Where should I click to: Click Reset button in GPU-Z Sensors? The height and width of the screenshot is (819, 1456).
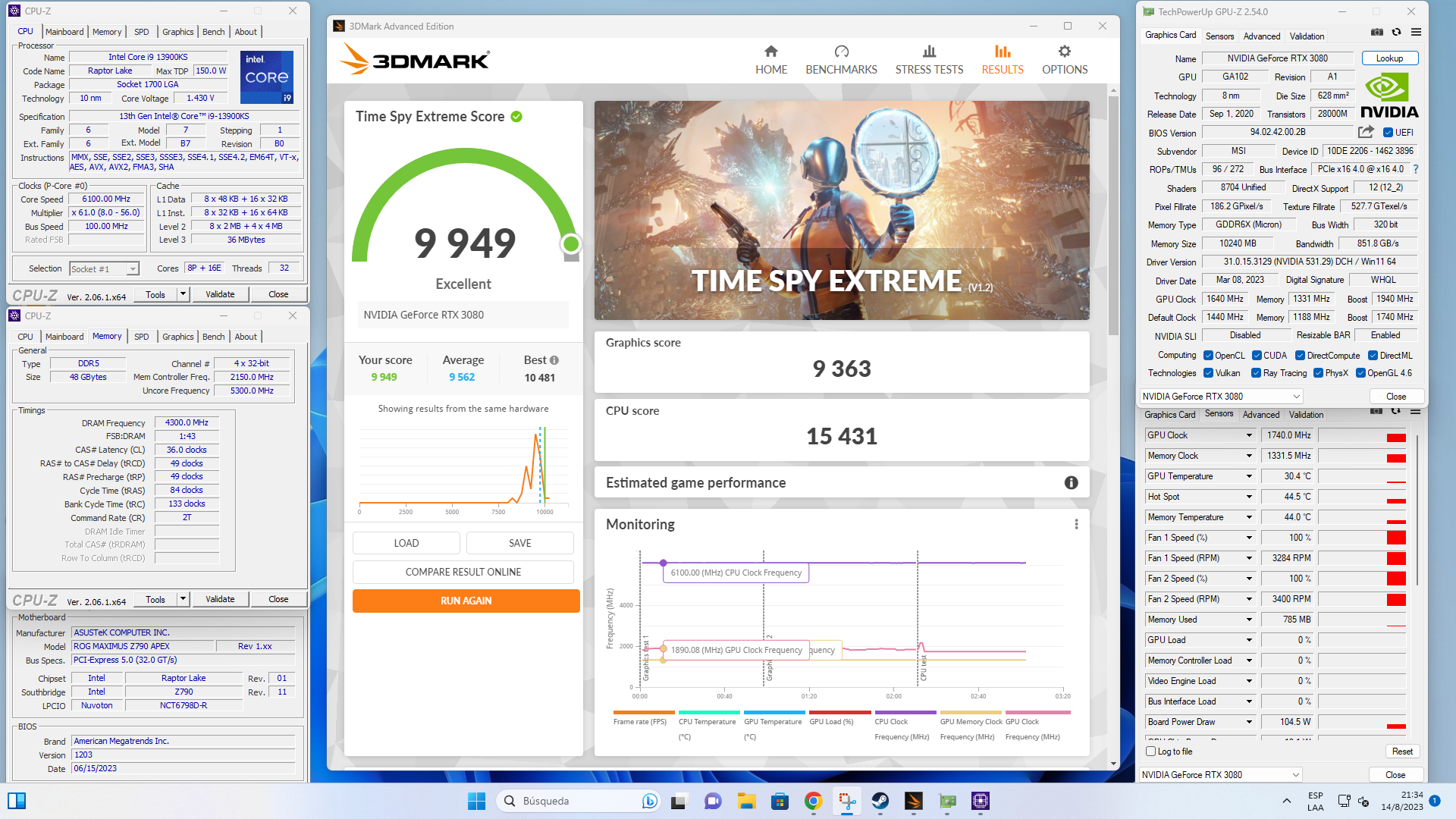coord(1402,752)
